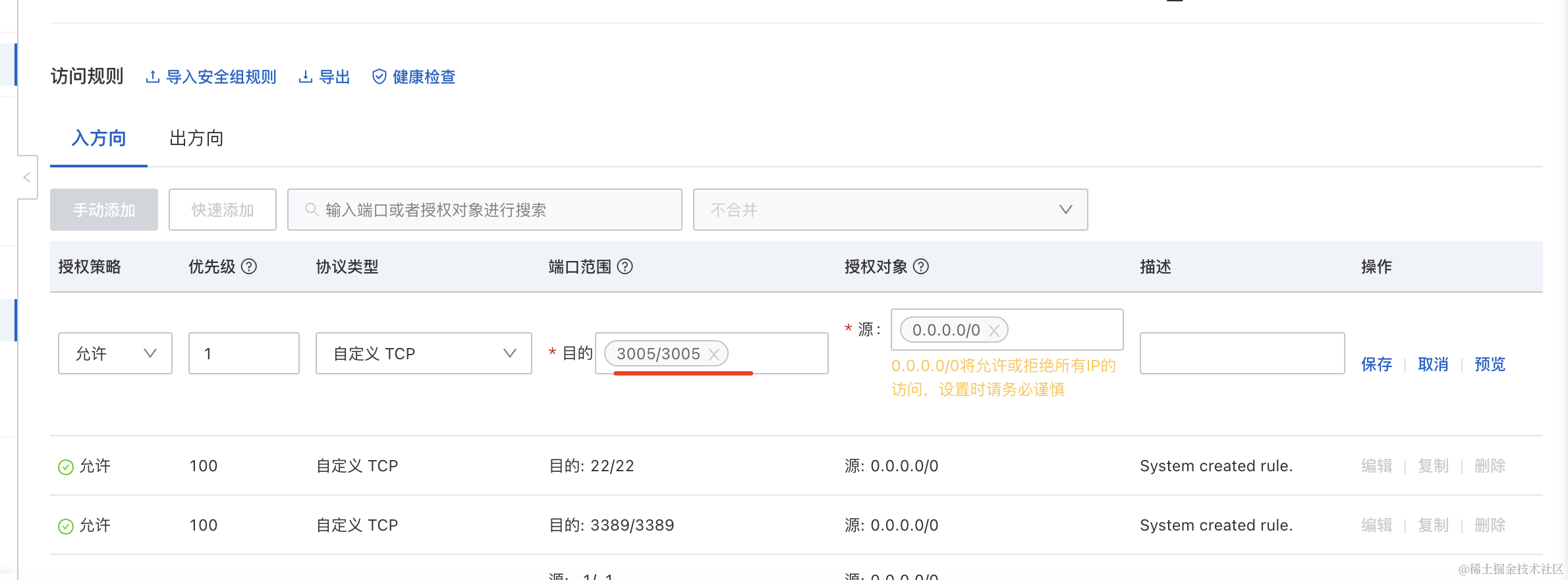Open the health check shield icon
Viewport: 1568px width, 580px height.
click(379, 77)
